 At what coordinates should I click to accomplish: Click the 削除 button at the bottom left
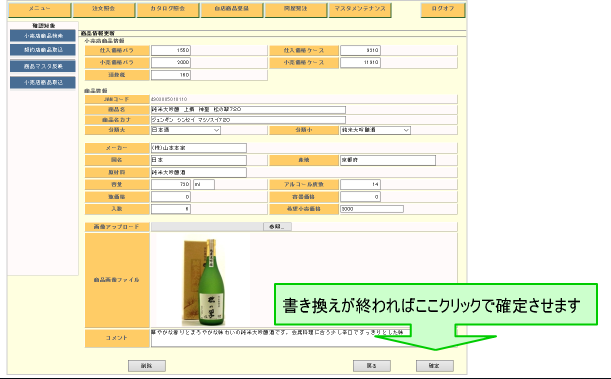147,366
